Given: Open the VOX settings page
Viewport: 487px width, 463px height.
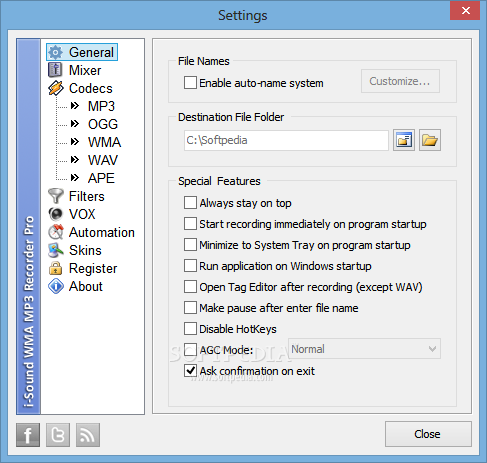Looking at the screenshot, I should 82,214.
